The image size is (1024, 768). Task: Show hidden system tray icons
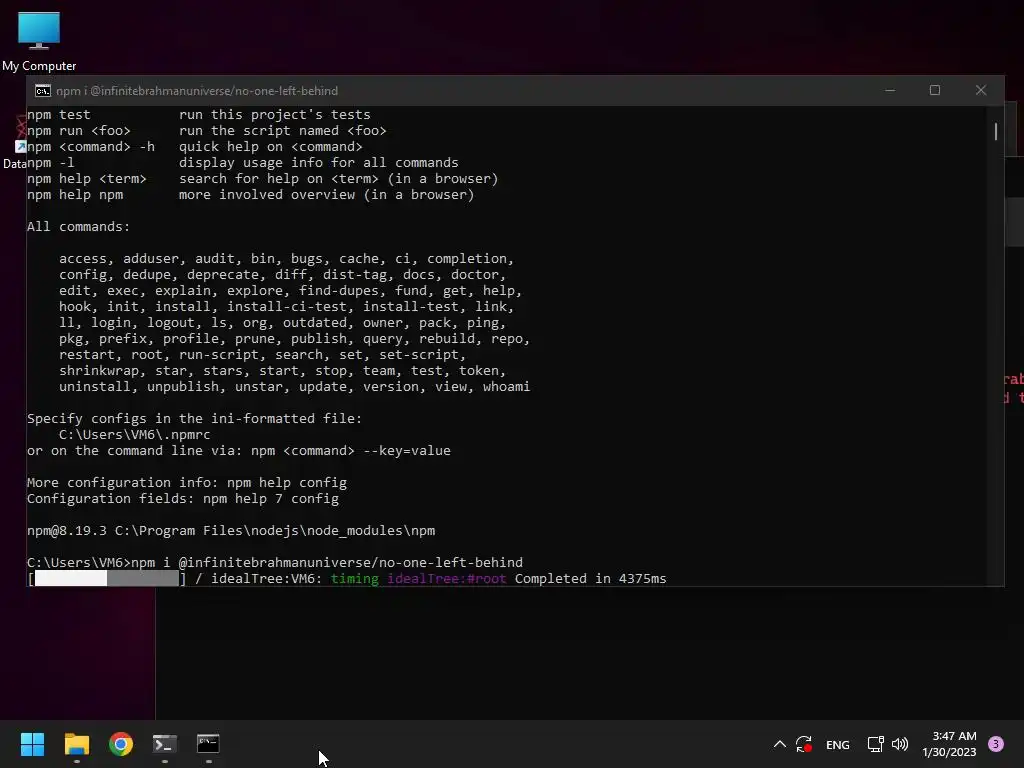point(780,744)
